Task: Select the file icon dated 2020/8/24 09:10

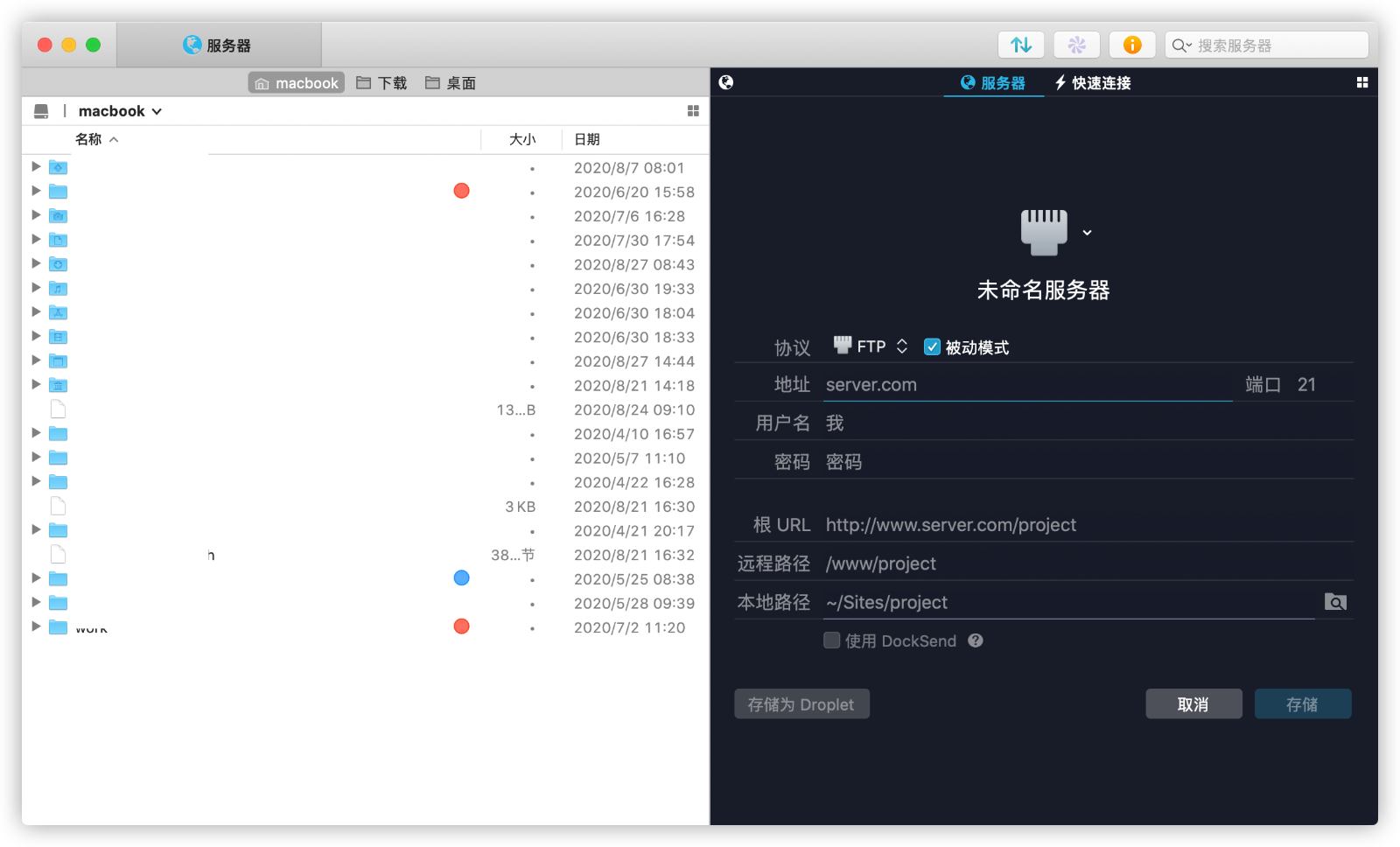Action: [59, 409]
